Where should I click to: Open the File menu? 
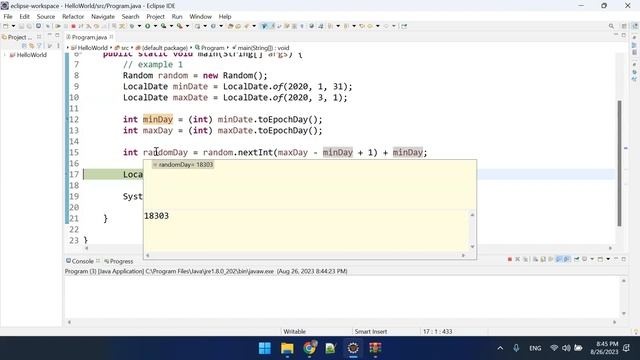pos(8,17)
